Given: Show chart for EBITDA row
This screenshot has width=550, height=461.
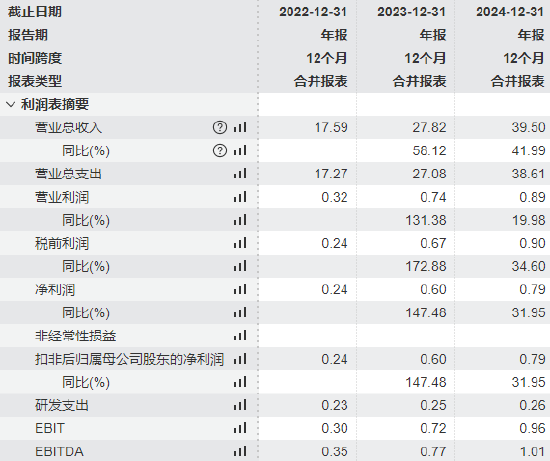Looking at the screenshot, I should pos(240,451).
